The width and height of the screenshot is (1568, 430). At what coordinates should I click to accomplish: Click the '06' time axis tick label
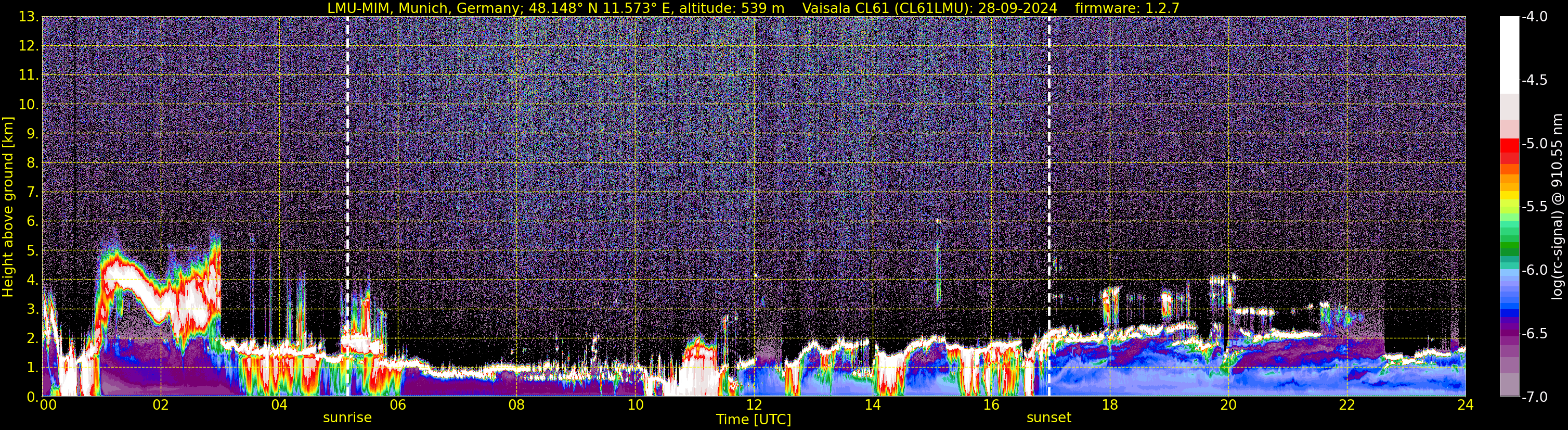pos(398,404)
